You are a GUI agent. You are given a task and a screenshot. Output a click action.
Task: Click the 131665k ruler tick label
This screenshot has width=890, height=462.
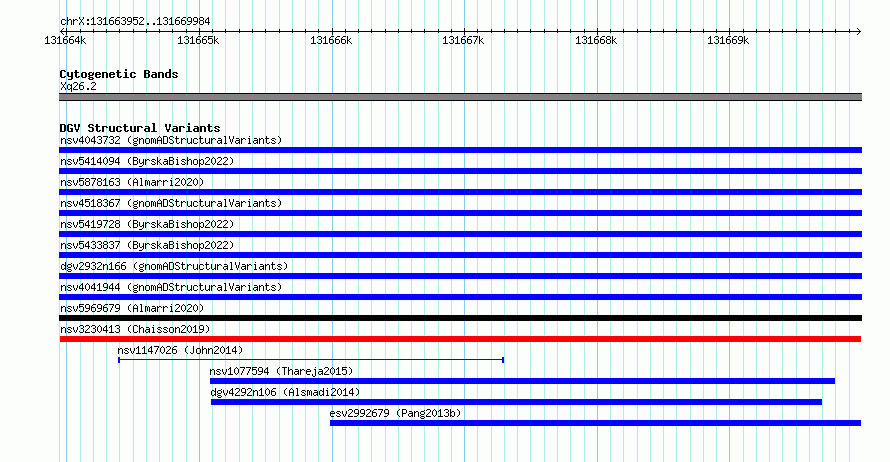click(x=198, y=40)
